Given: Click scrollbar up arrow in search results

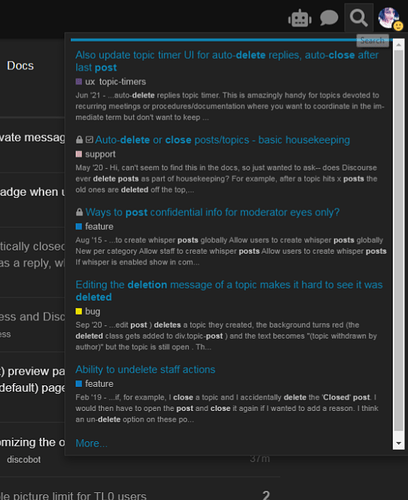Looking at the screenshot, I should point(398,45).
